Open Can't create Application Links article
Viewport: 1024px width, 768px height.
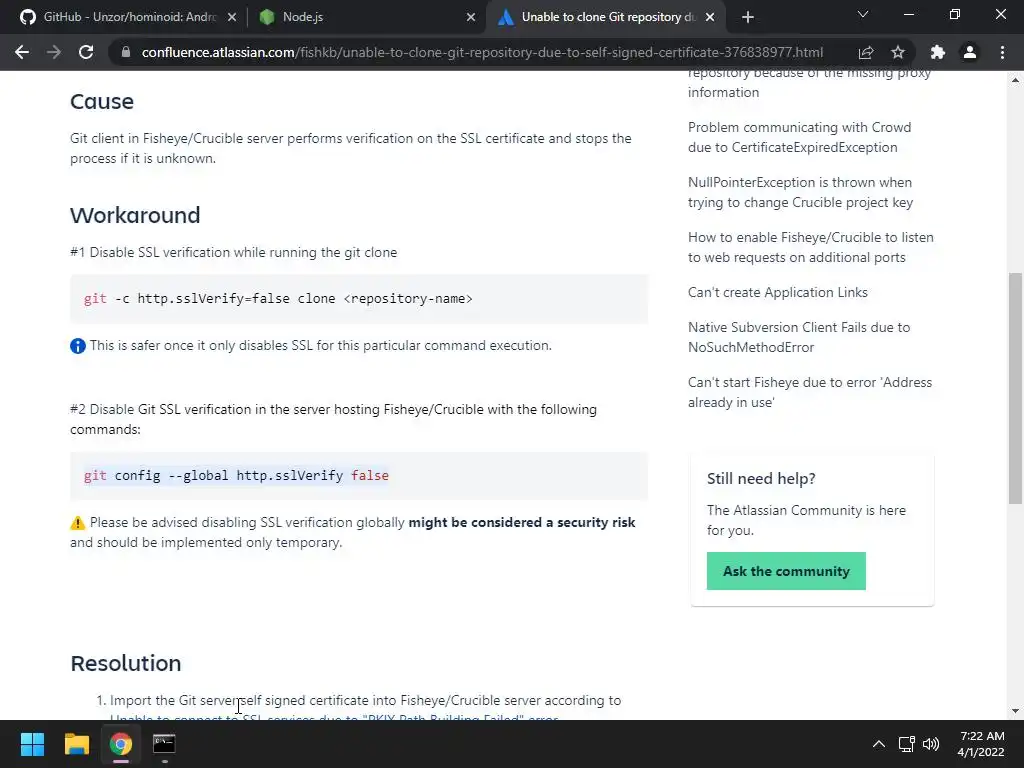(x=778, y=292)
